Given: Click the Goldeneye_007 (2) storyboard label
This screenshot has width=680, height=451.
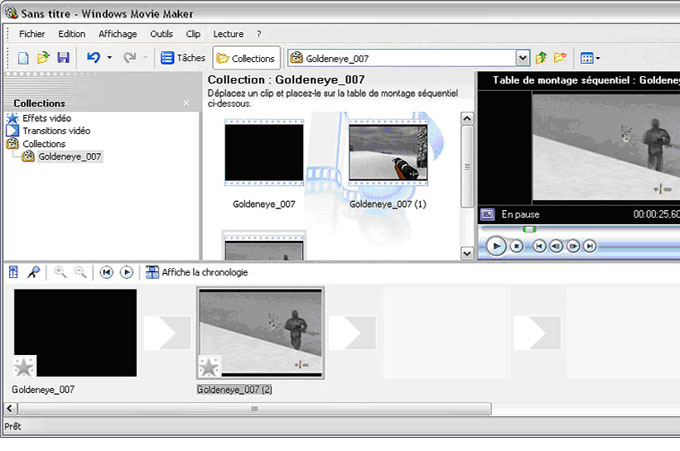Looking at the screenshot, I should tap(235, 389).
